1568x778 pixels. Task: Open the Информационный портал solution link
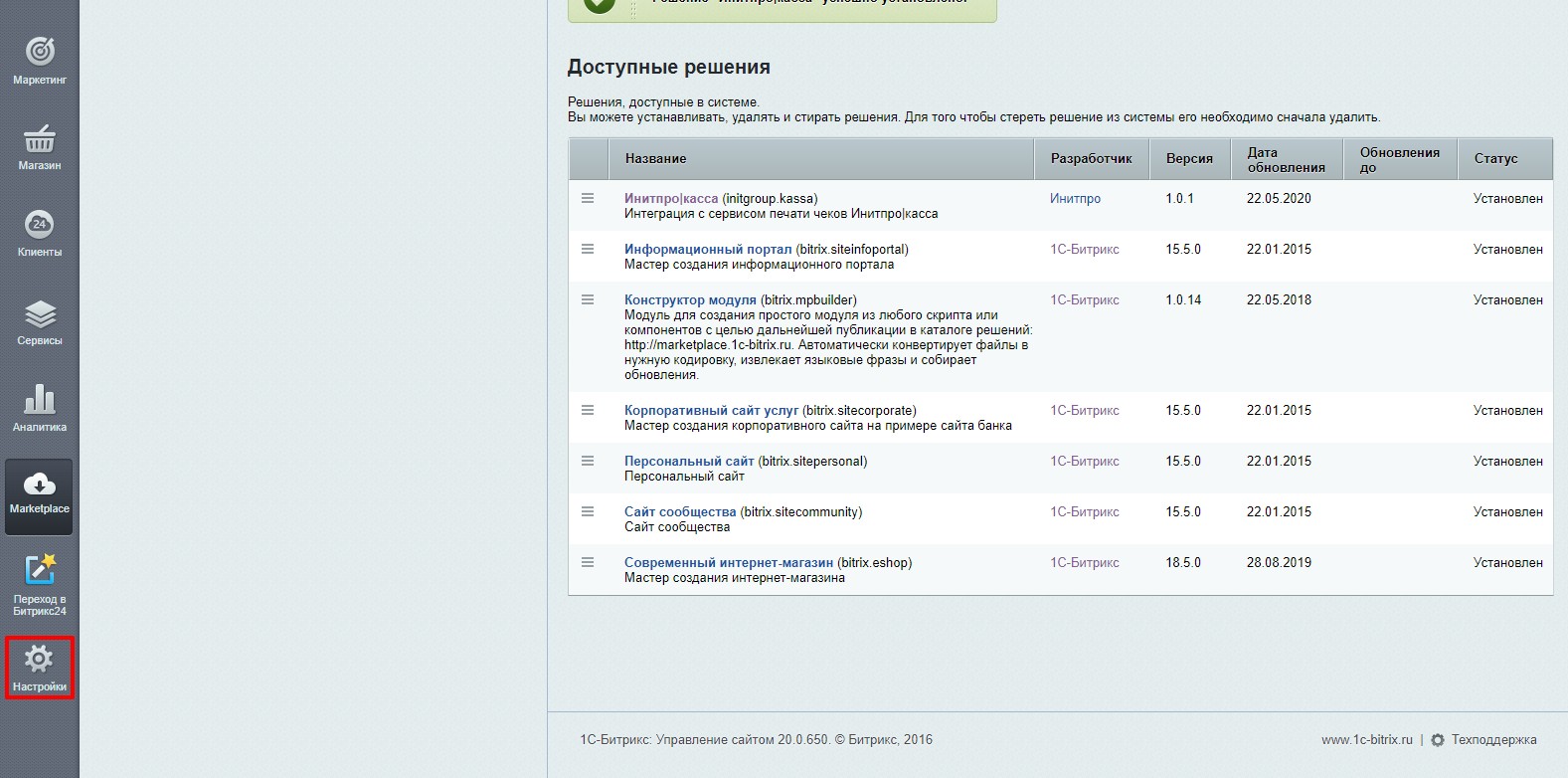point(708,250)
